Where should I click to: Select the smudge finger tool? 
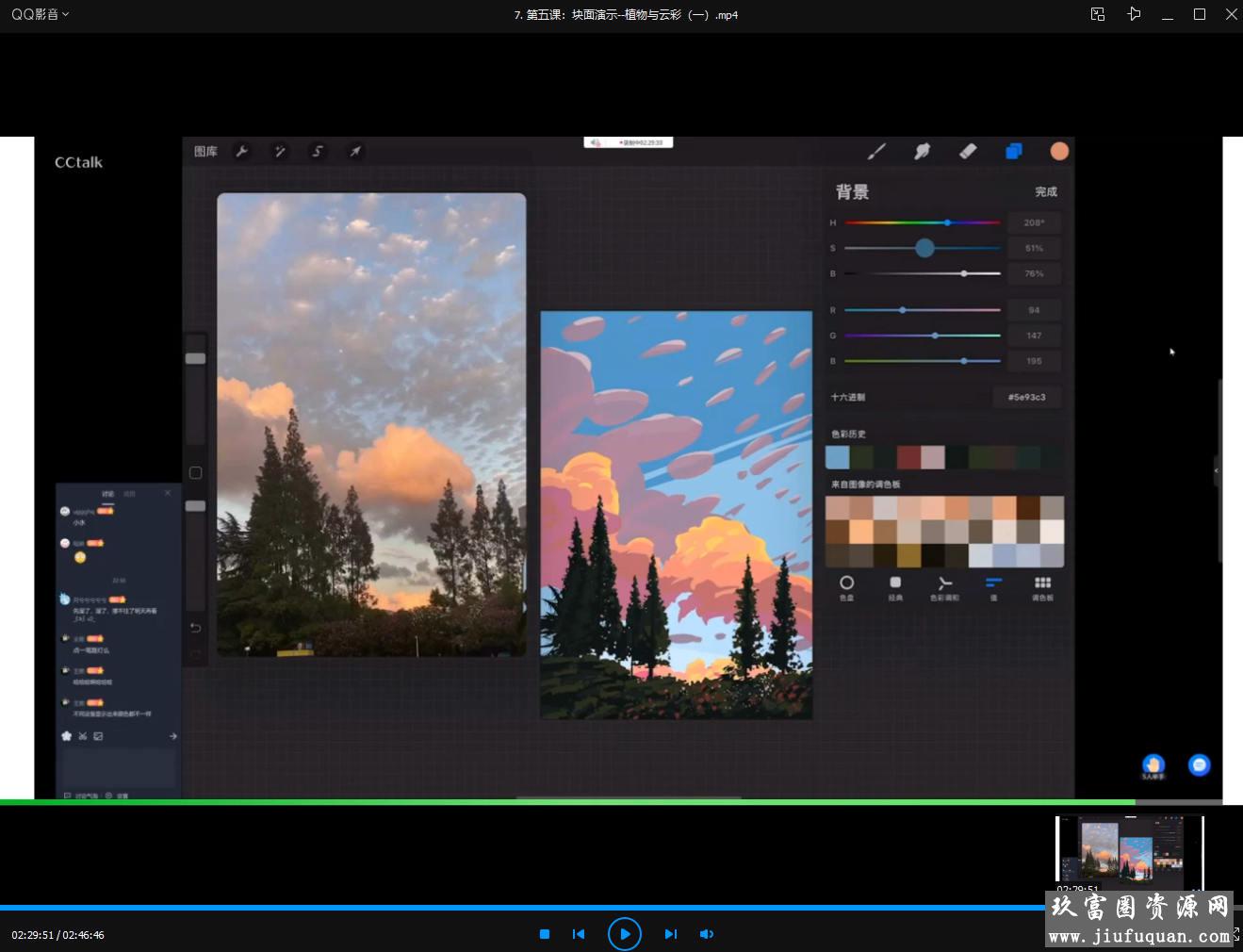922,152
